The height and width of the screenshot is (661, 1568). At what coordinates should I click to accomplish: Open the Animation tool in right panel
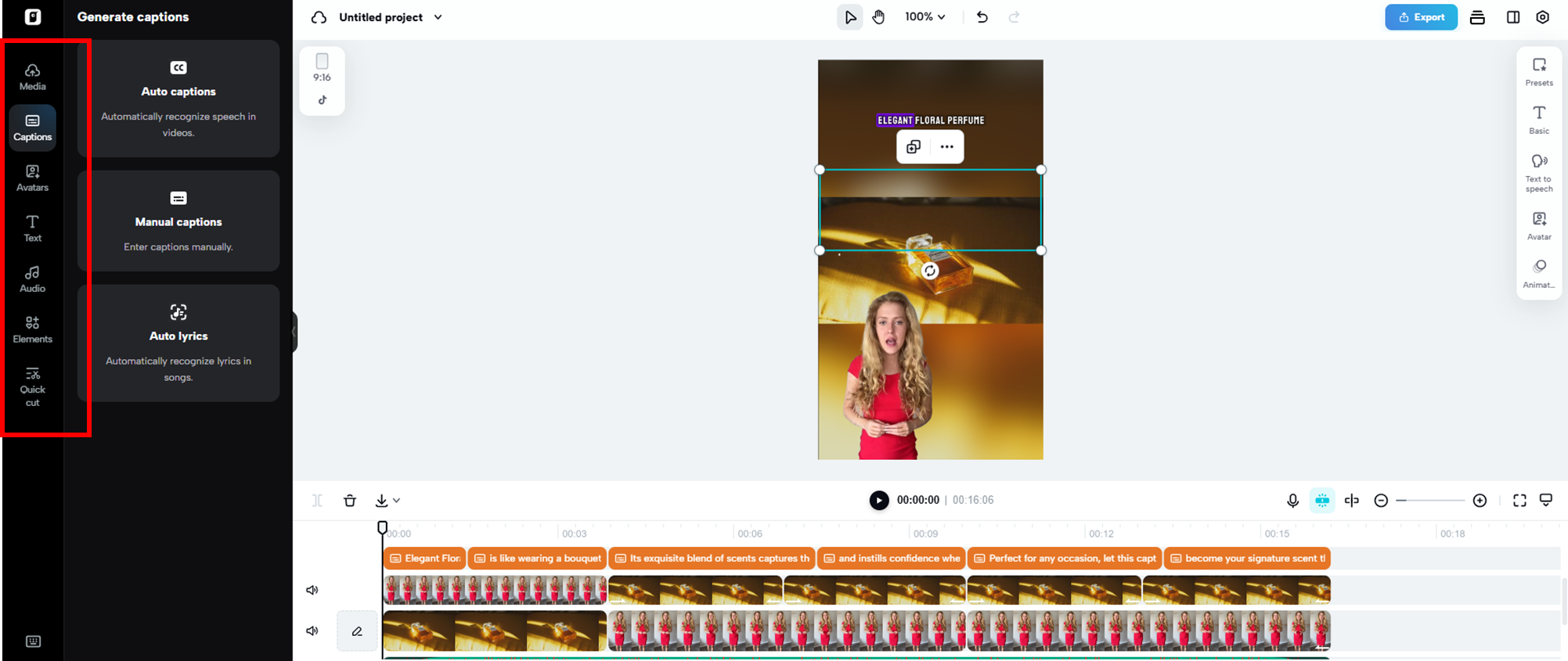1539,275
